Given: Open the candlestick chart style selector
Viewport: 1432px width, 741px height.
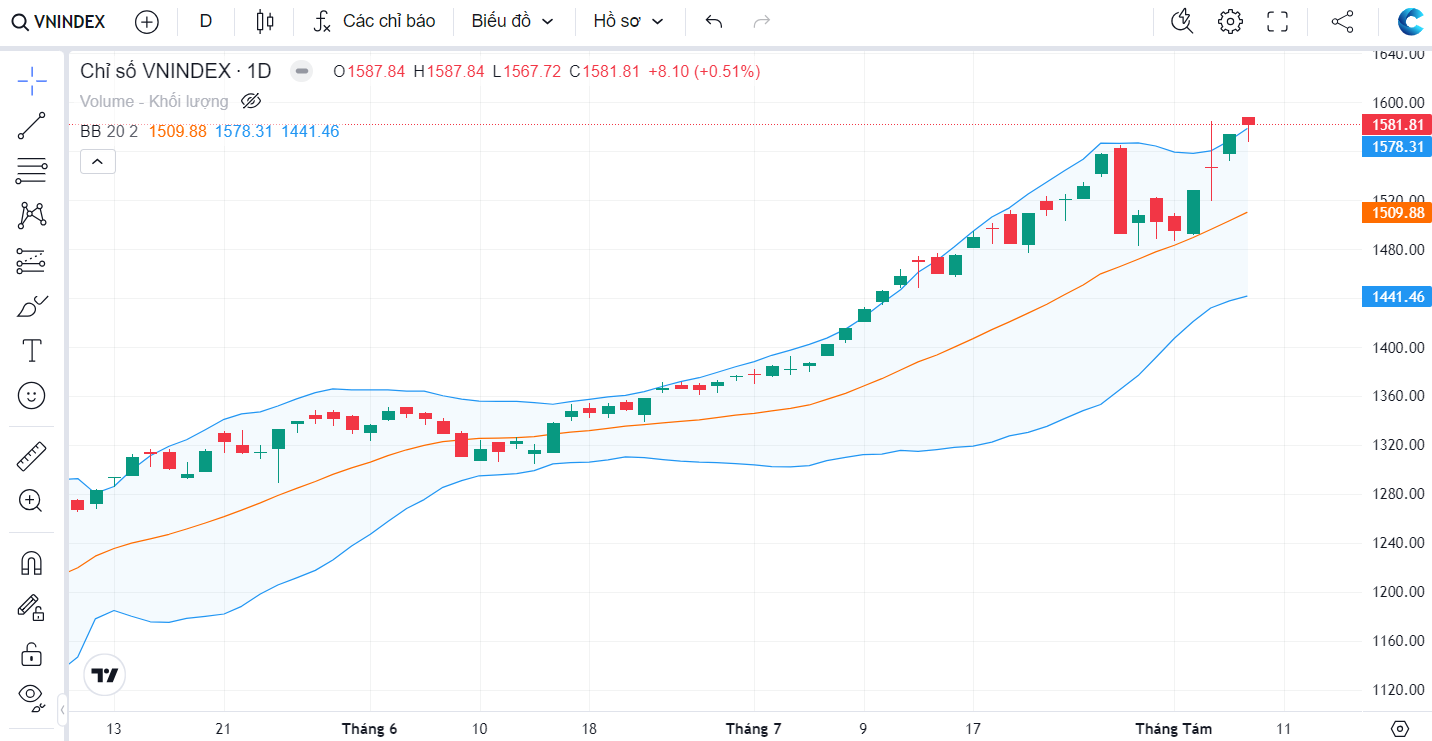Looking at the screenshot, I should (x=264, y=21).
